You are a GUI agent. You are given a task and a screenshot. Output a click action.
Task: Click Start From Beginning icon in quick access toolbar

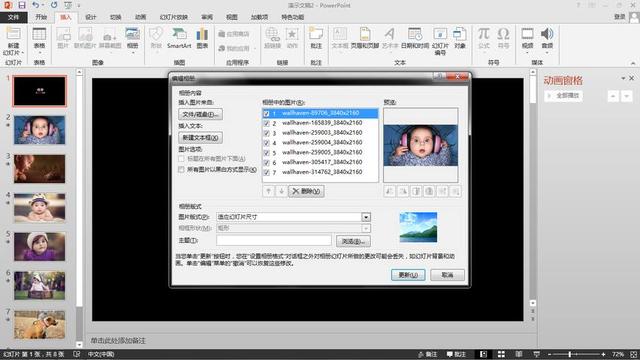(68, 5)
